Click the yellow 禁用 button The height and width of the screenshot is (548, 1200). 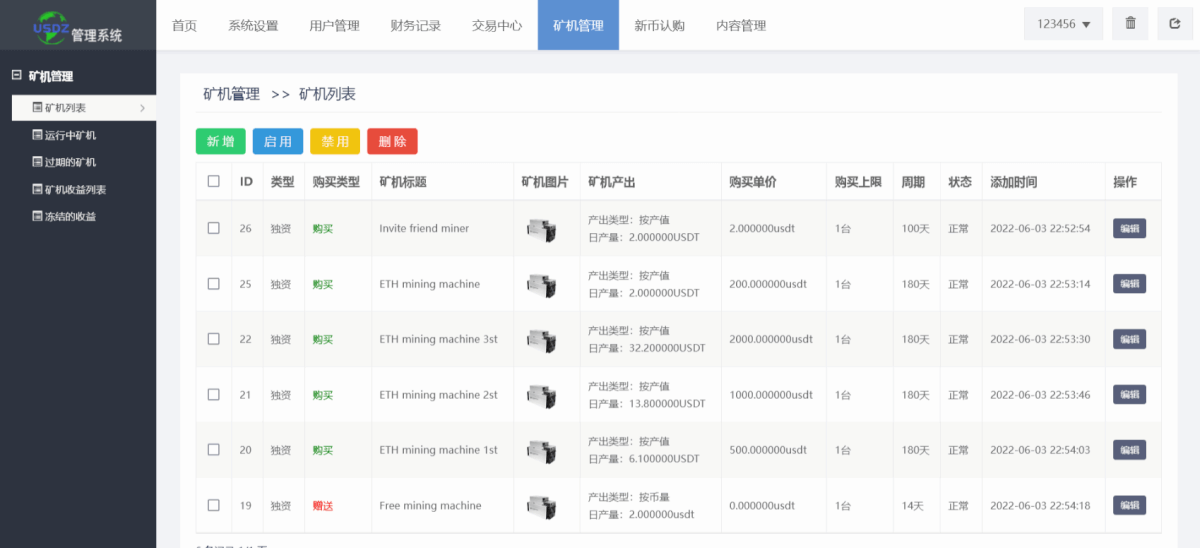[335, 142]
